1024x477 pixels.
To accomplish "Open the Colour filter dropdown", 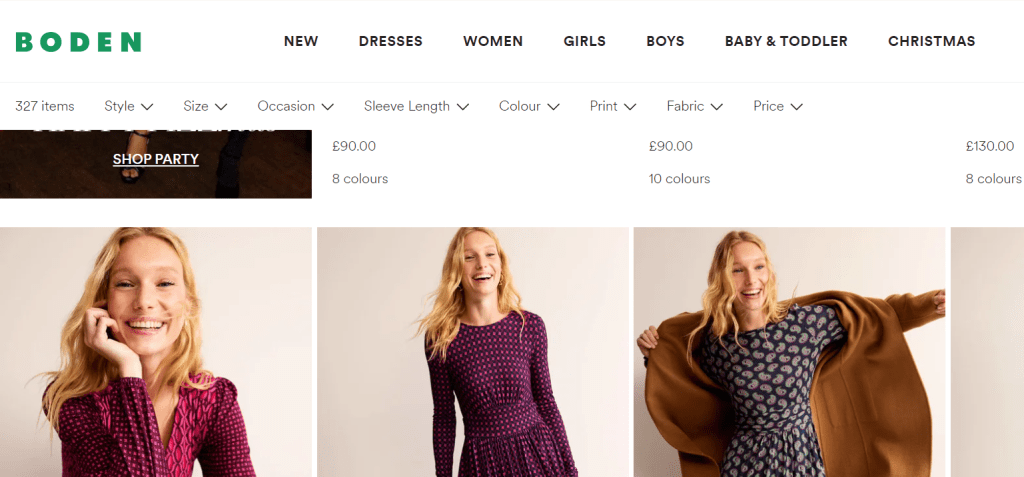I will (529, 106).
